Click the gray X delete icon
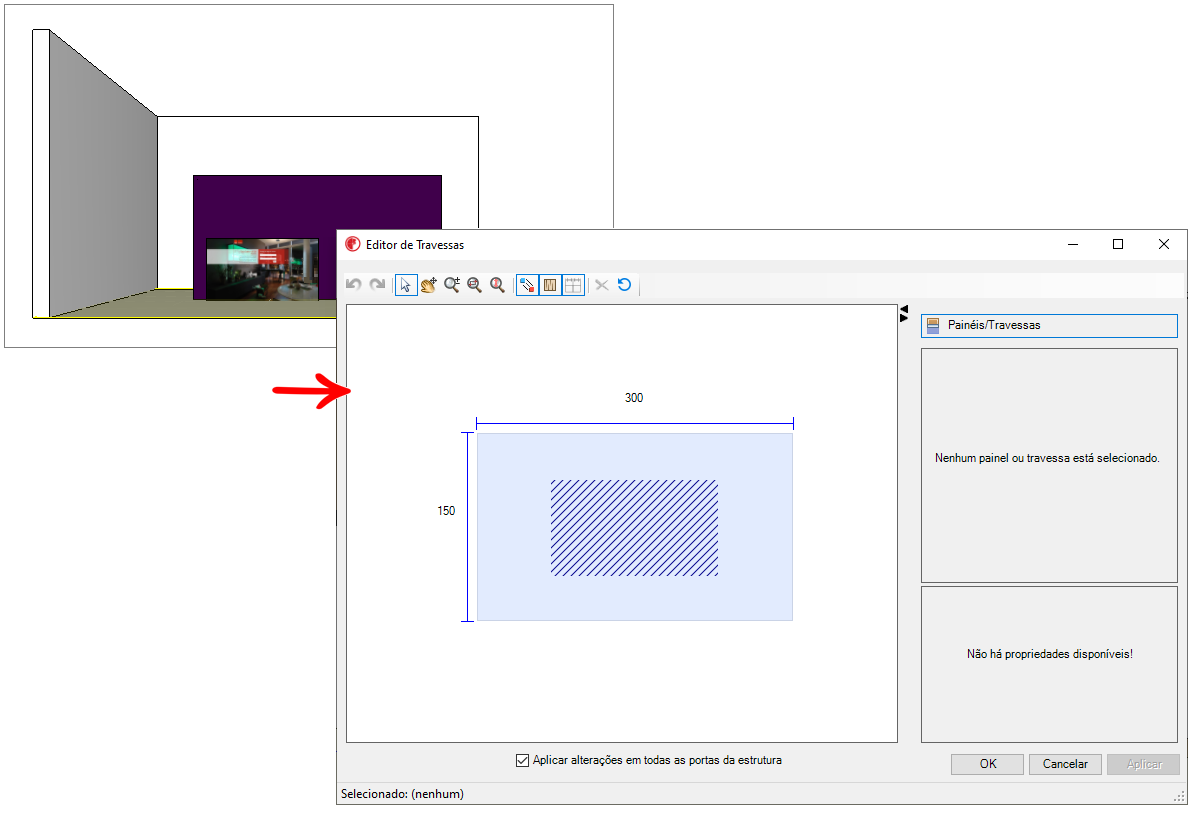The image size is (1201, 816). [602, 285]
